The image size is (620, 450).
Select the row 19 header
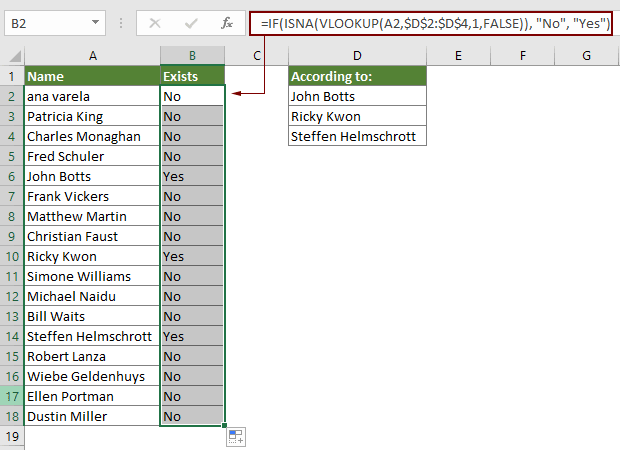12,436
